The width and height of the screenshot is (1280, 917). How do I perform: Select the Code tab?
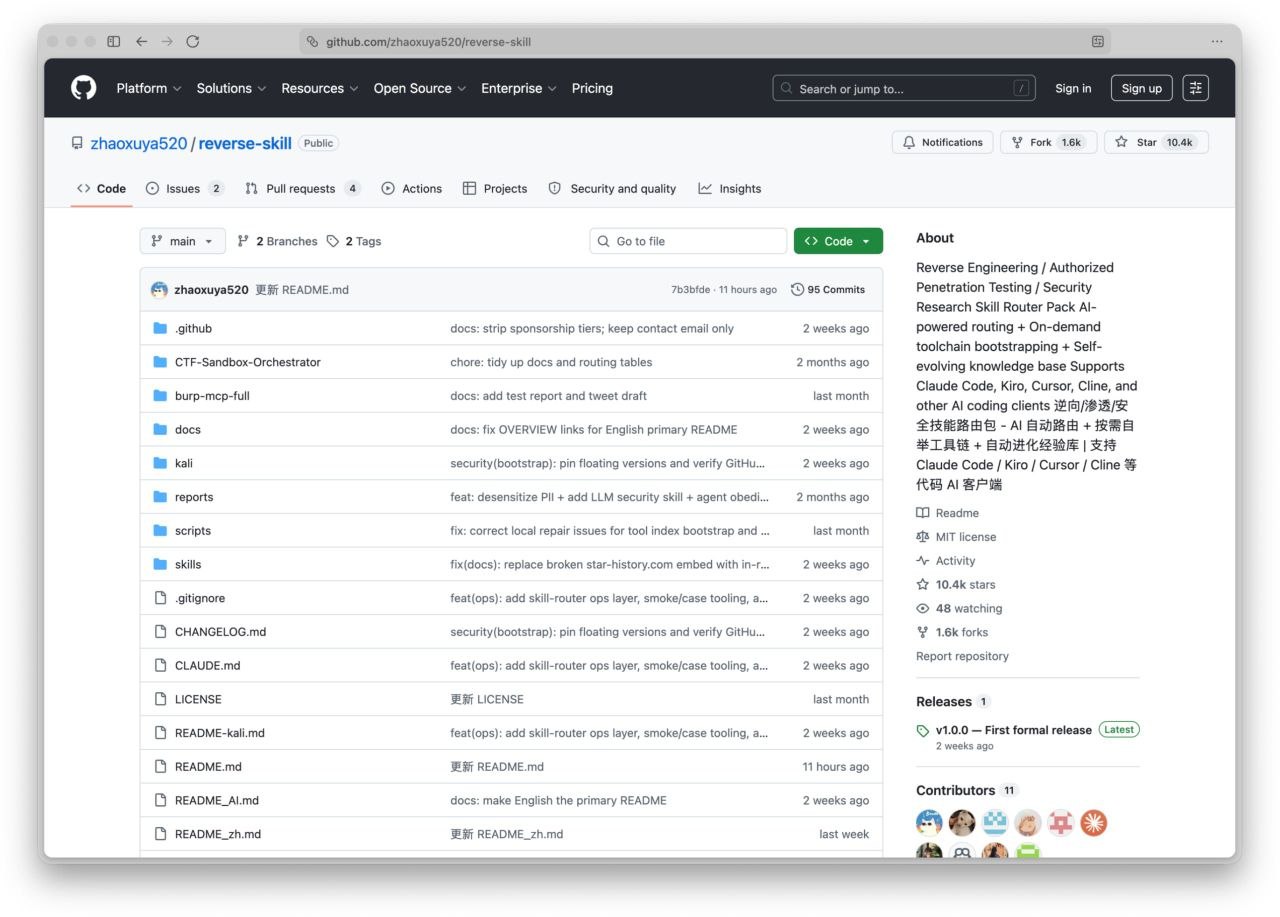(x=102, y=188)
